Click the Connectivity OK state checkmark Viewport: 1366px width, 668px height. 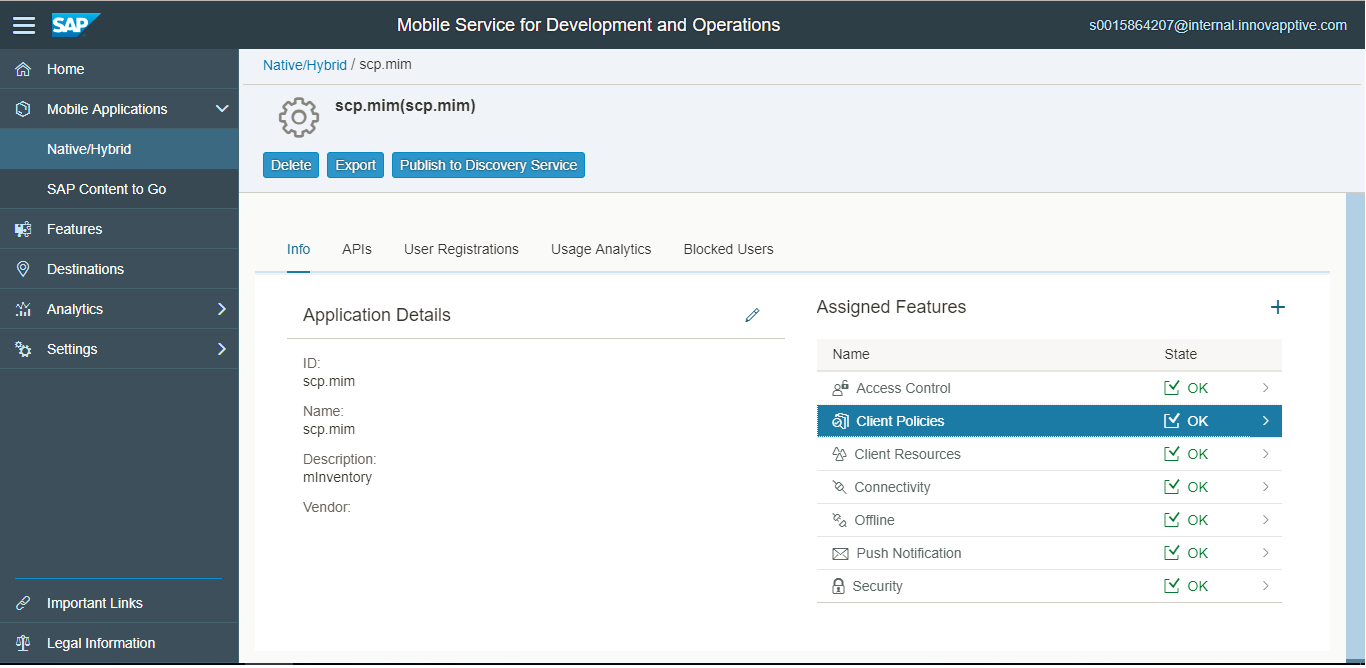tap(1172, 487)
